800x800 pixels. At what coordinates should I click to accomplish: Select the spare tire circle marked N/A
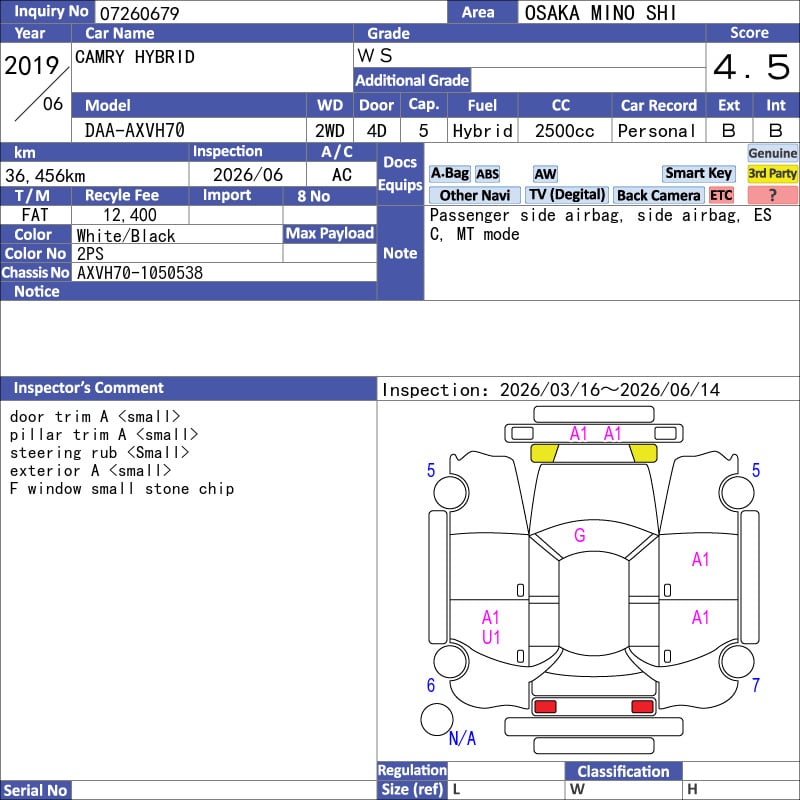click(437, 719)
